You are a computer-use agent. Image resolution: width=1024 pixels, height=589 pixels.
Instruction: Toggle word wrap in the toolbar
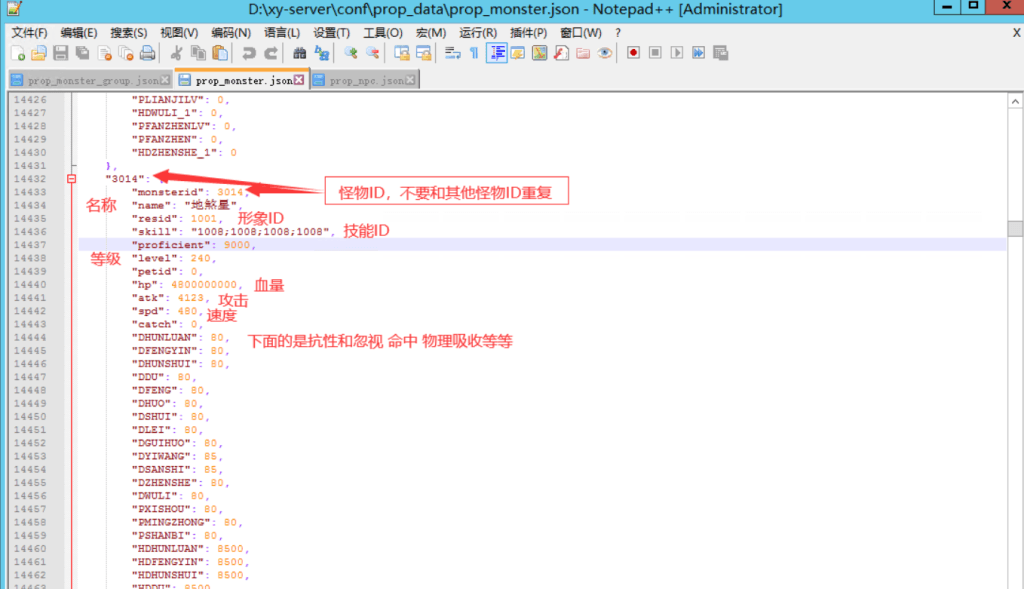[452, 53]
